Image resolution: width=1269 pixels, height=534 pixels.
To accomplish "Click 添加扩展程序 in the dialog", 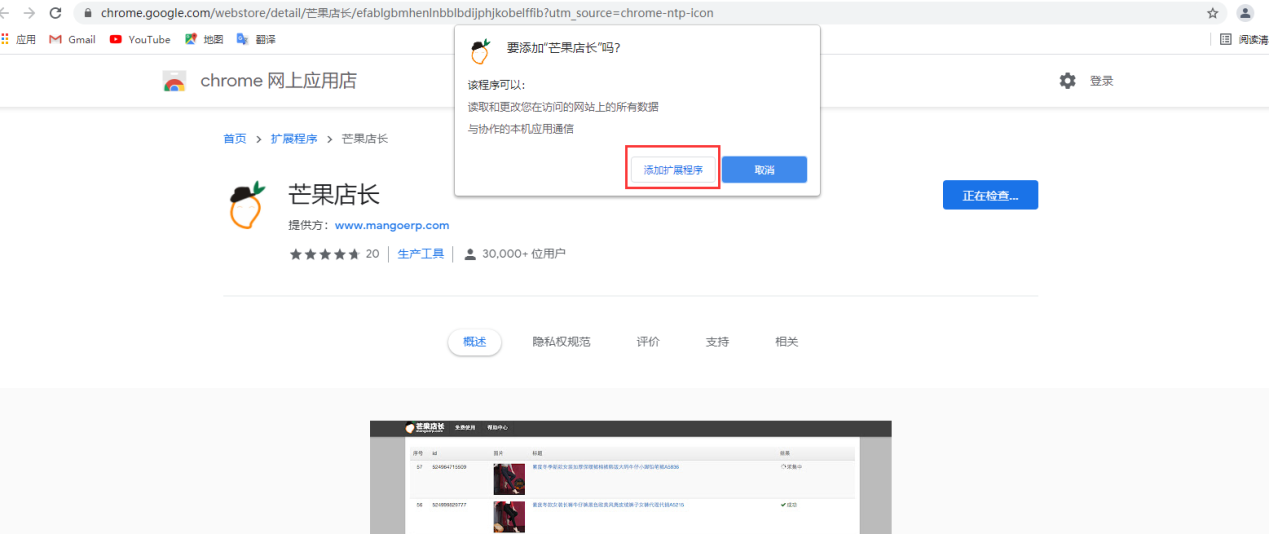I will tap(673, 170).
